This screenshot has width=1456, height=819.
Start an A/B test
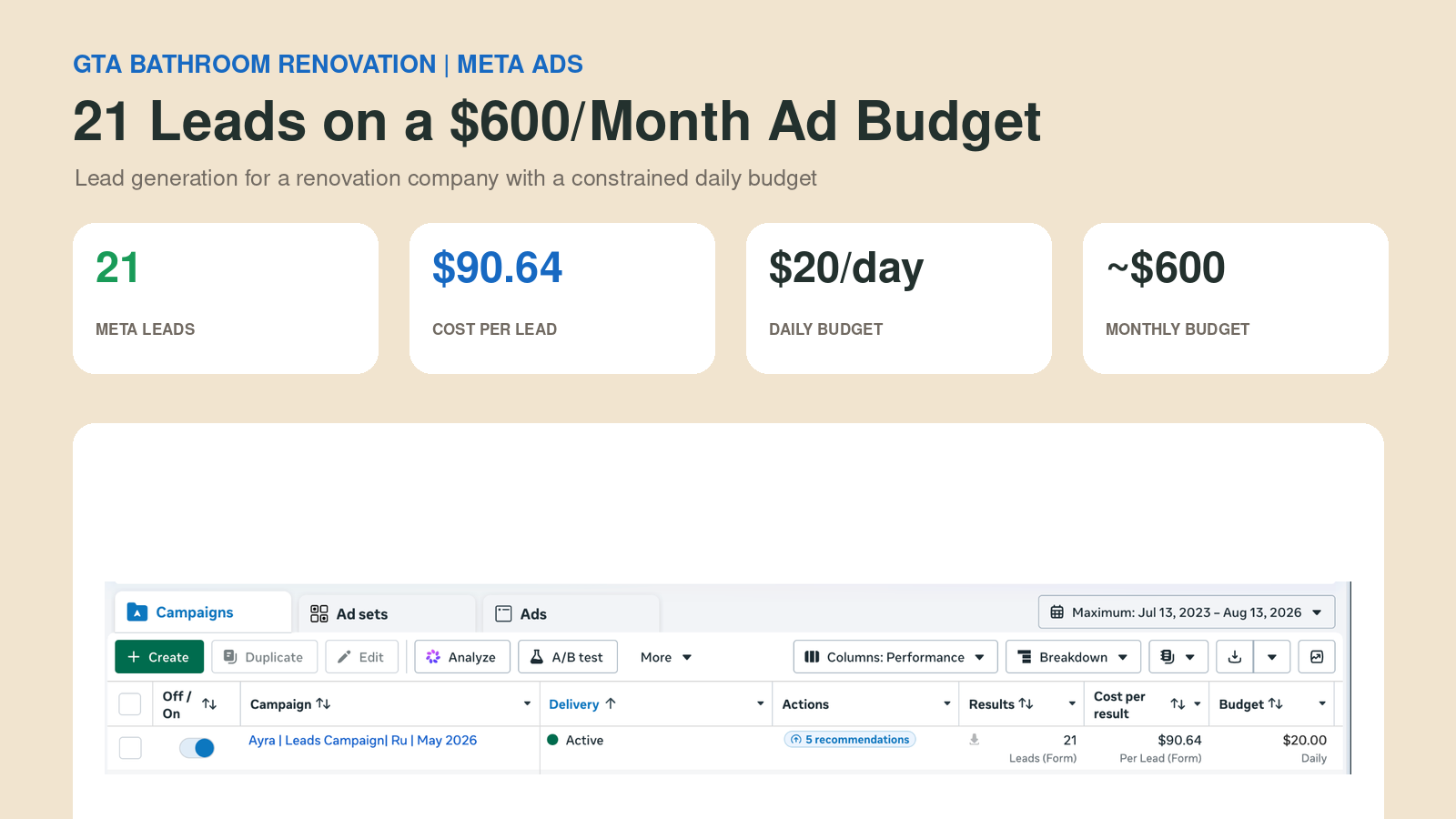tap(568, 657)
